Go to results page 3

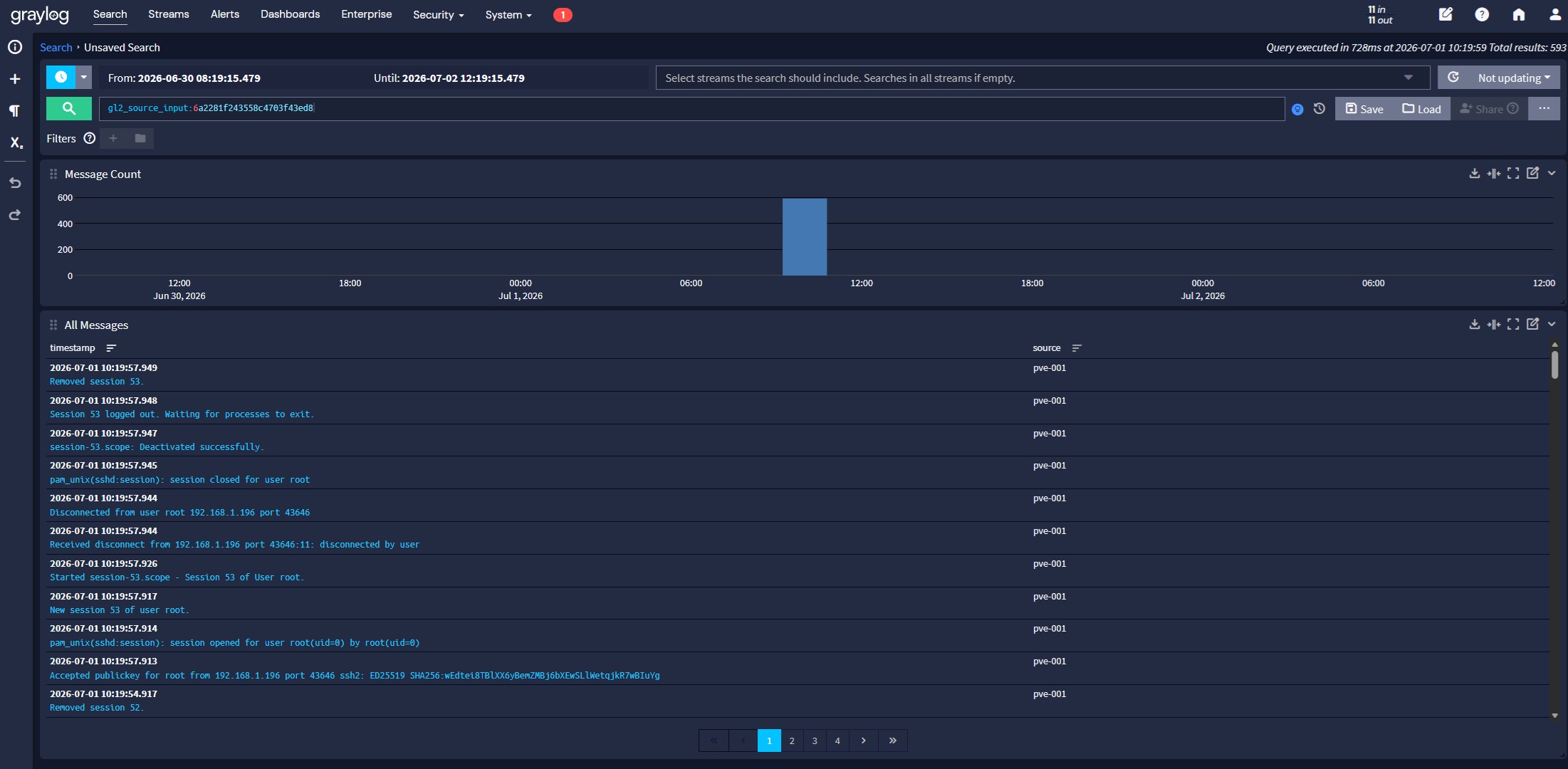[x=815, y=741]
